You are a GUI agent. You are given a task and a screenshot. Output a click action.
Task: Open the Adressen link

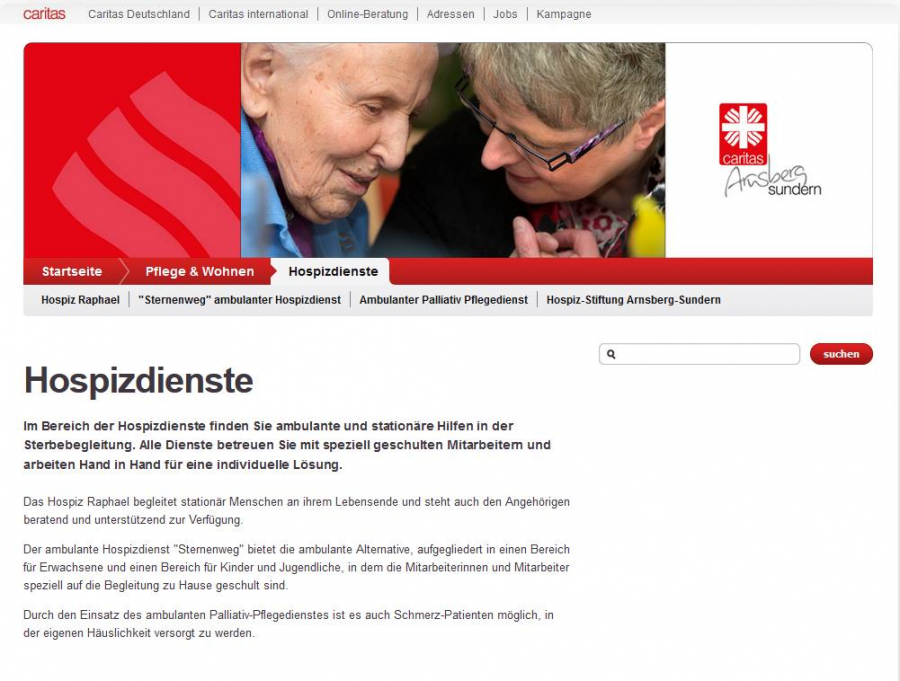(x=450, y=14)
